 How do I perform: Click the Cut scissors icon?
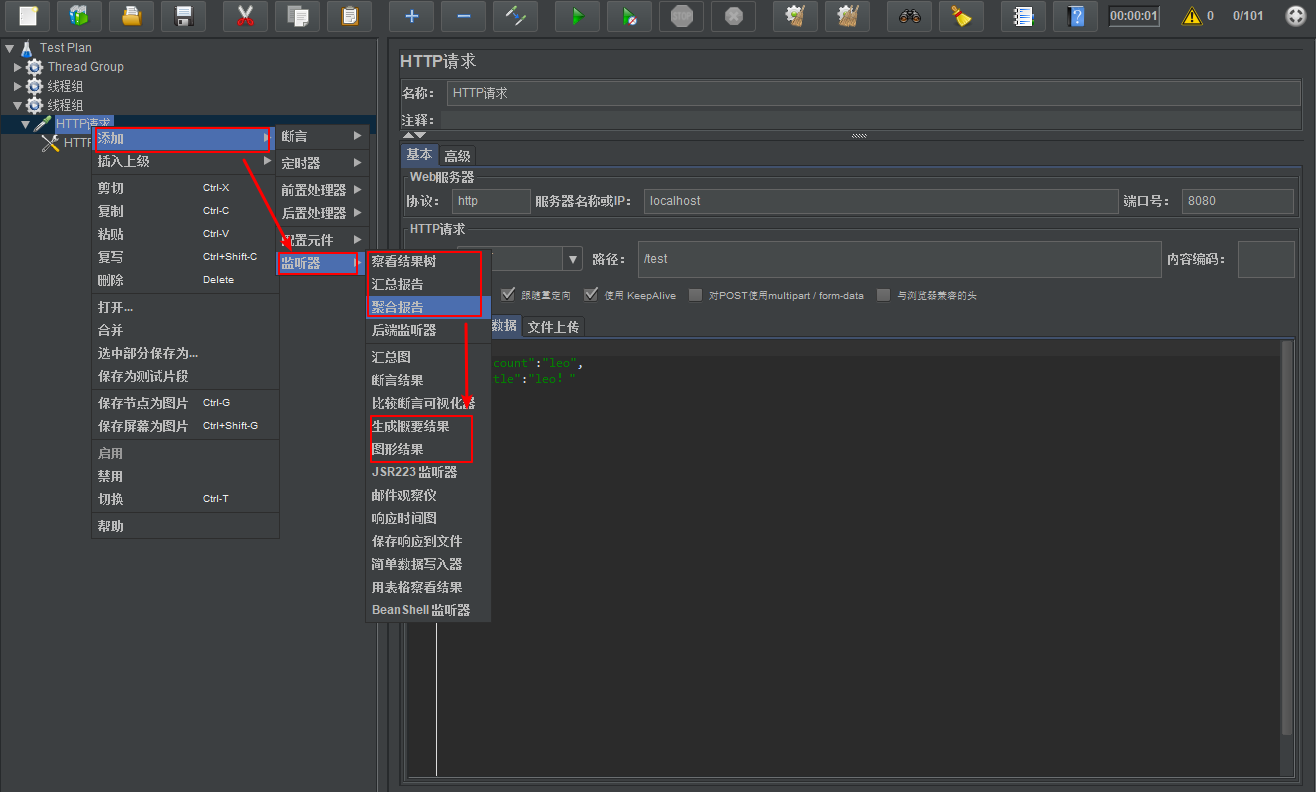[x=245, y=16]
